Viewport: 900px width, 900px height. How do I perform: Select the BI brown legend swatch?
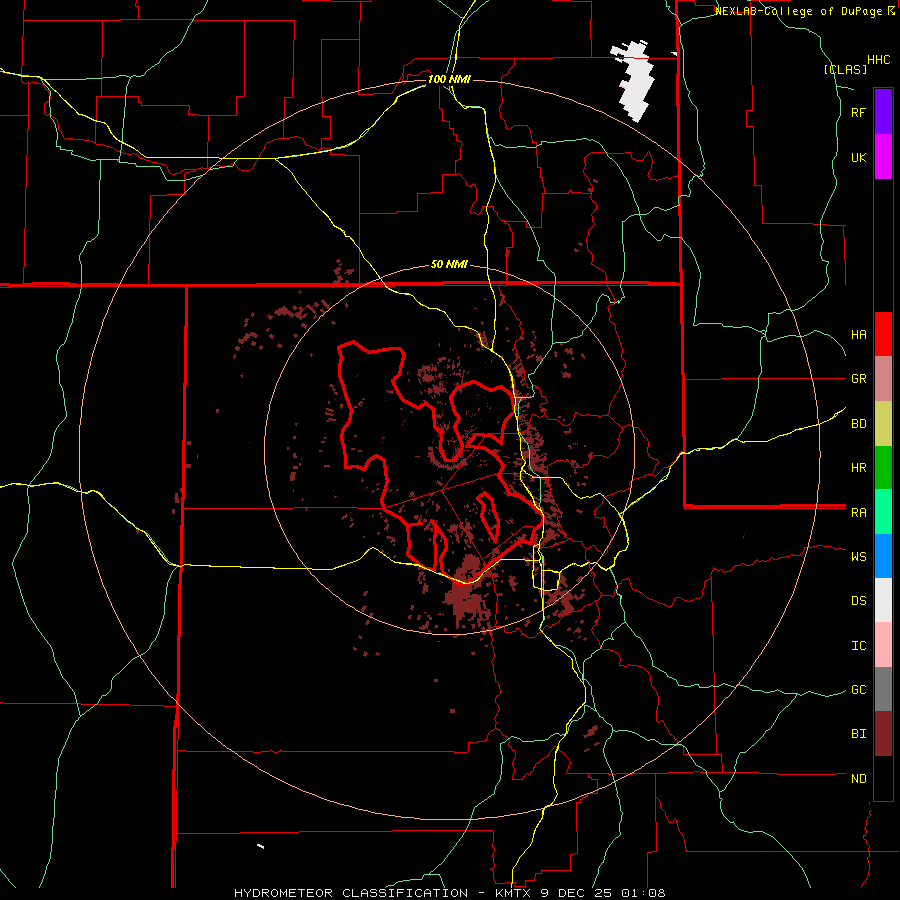click(883, 734)
